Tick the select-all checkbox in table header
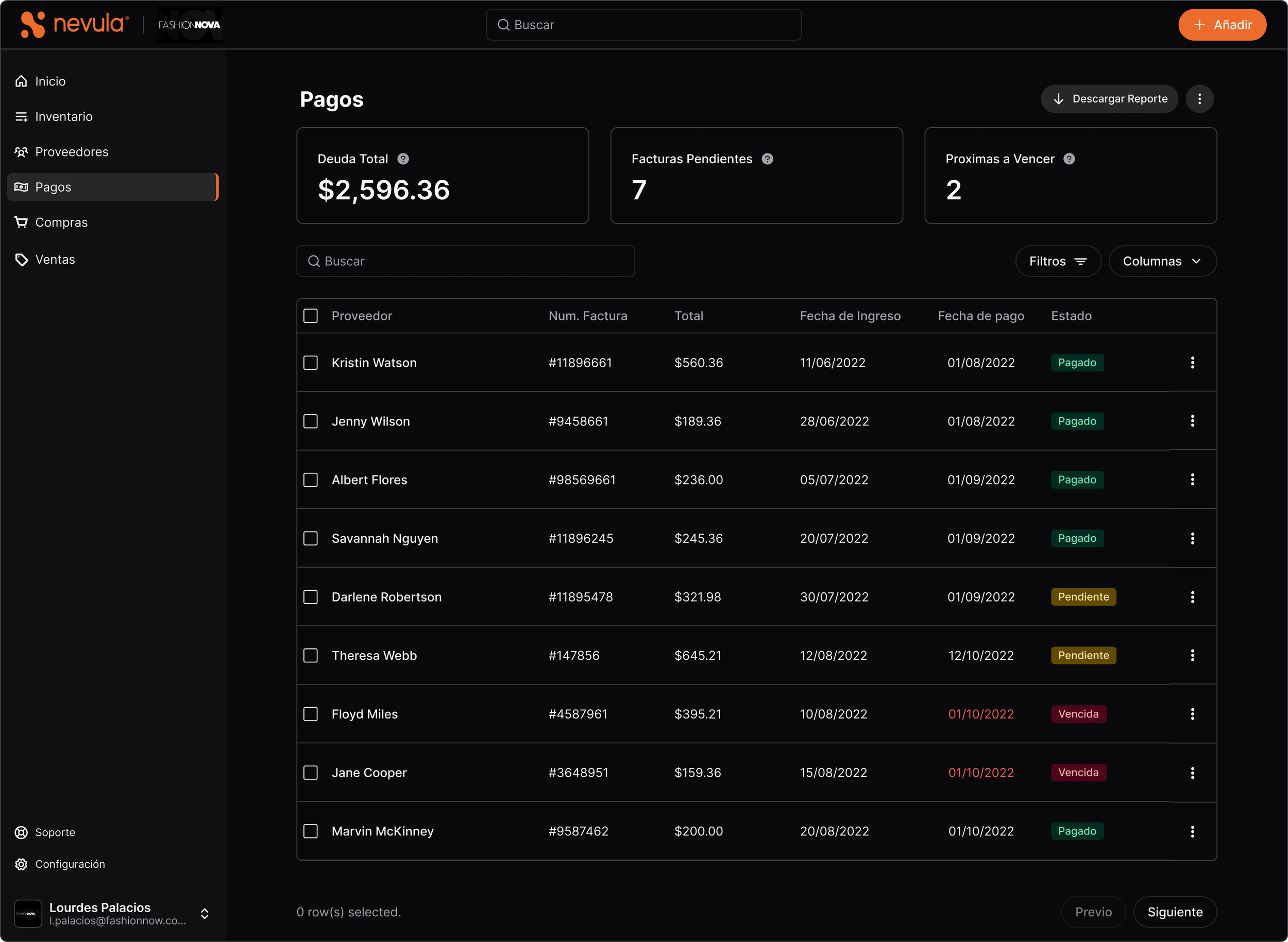Viewport: 1288px width, 942px height. pyautogui.click(x=310, y=316)
